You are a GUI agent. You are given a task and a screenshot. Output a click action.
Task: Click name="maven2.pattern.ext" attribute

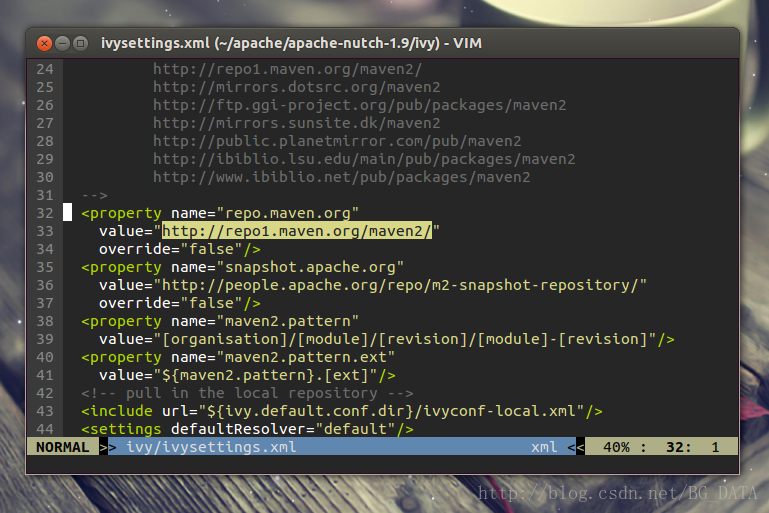click(283, 357)
